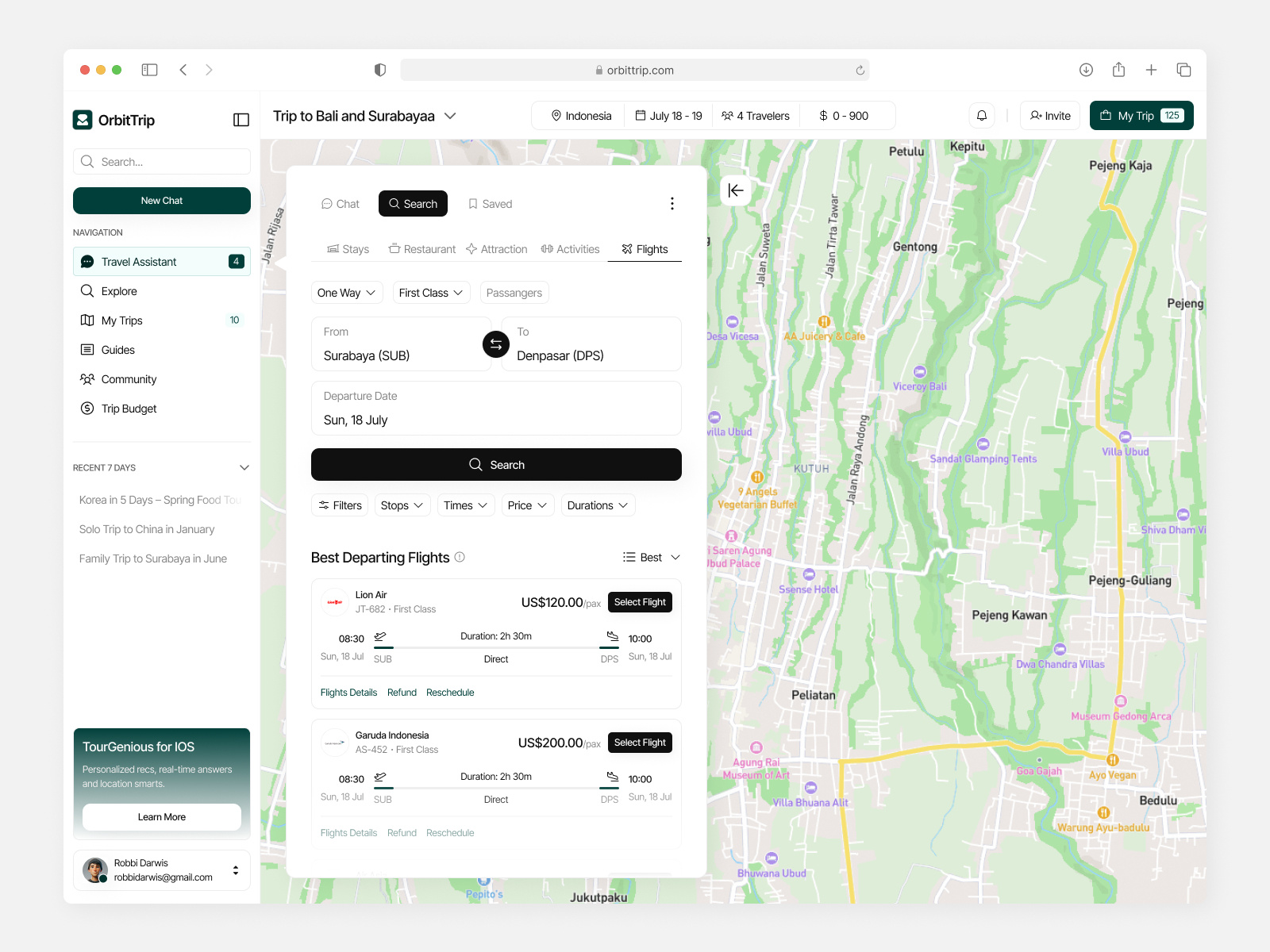1270x952 pixels.
Task: Expand the One Way trip type dropdown
Action: 346,292
